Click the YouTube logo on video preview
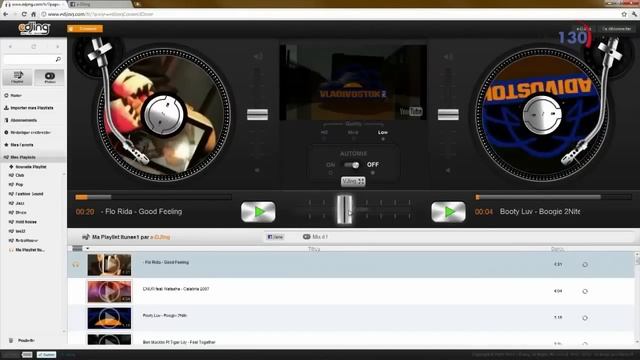Image resolution: width=640 pixels, height=360 pixels. click(x=411, y=111)
